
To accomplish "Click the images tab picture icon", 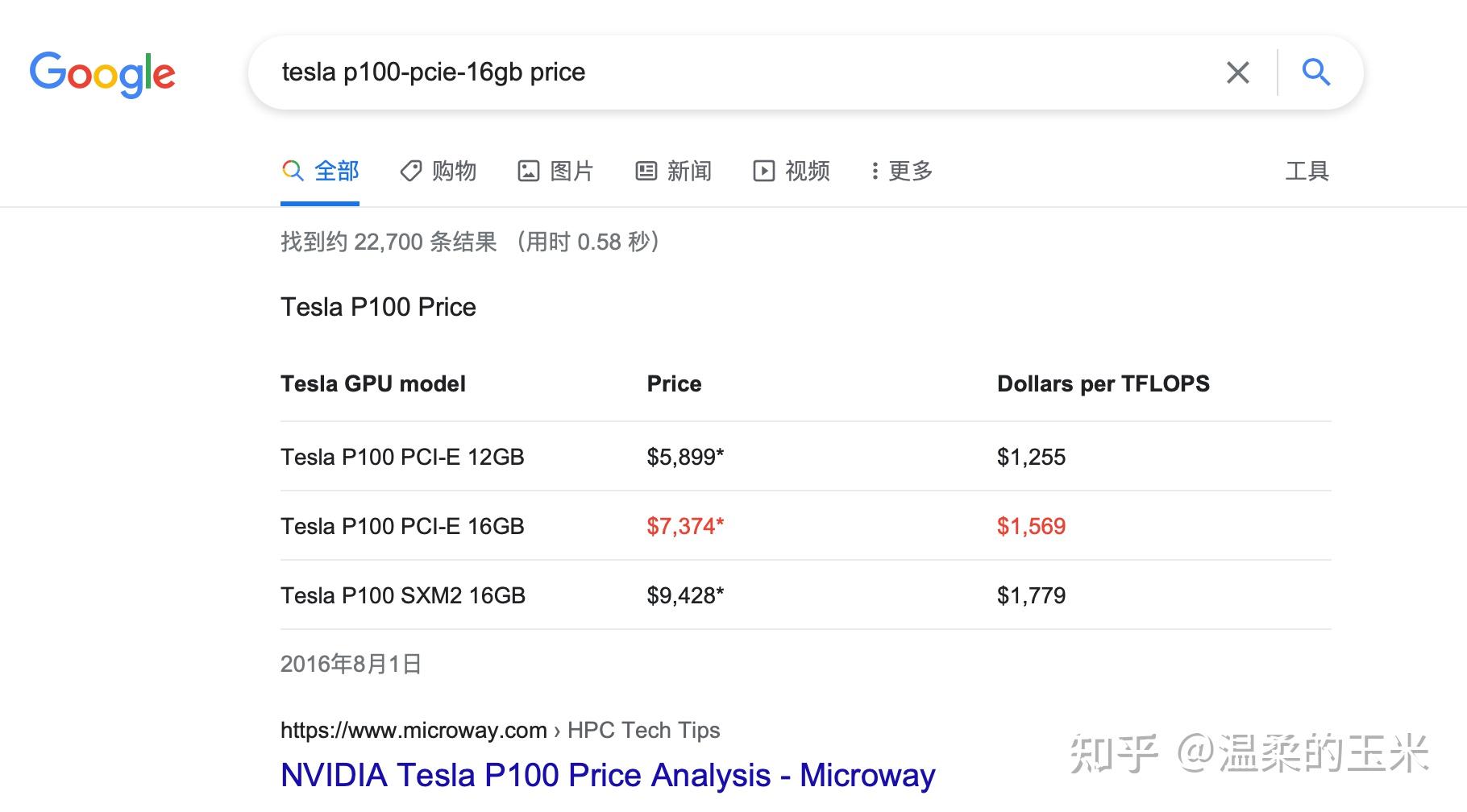I will click(528, 171).
